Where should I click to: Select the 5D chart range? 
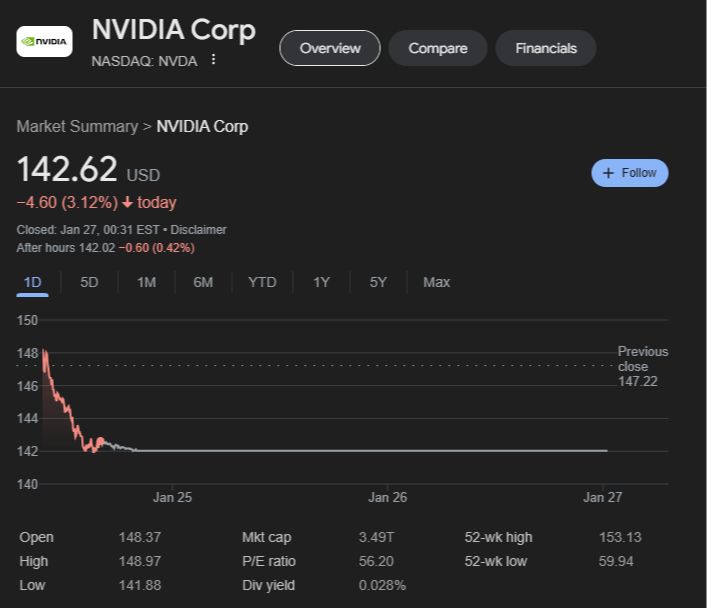click(x=89, y=282)
